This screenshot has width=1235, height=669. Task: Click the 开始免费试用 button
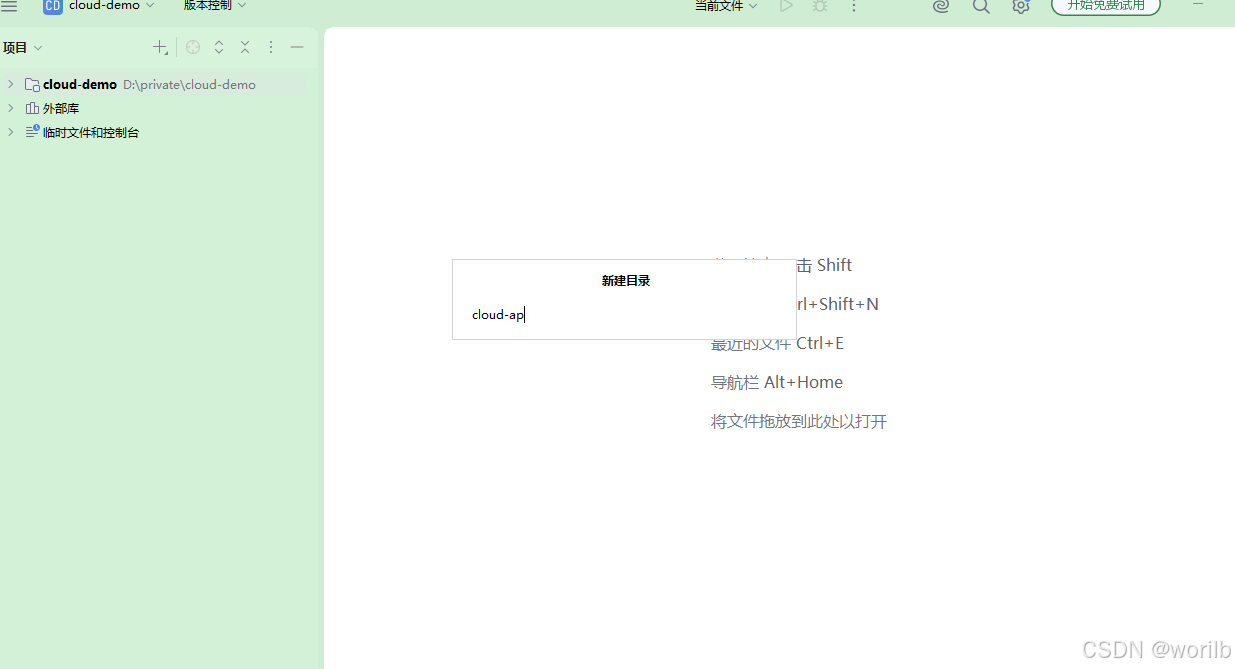pos(1106,6)
